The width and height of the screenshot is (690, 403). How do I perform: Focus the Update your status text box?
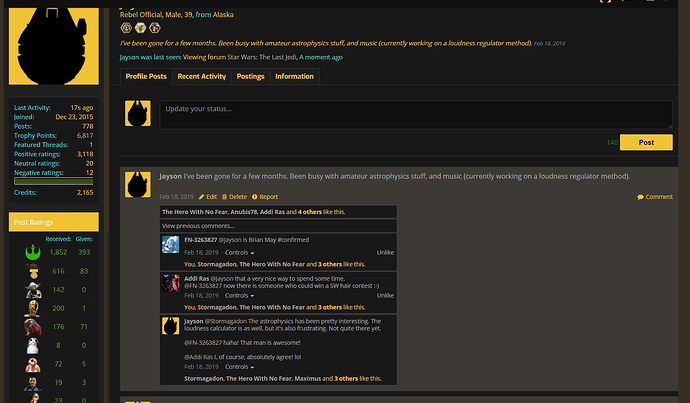416,115
